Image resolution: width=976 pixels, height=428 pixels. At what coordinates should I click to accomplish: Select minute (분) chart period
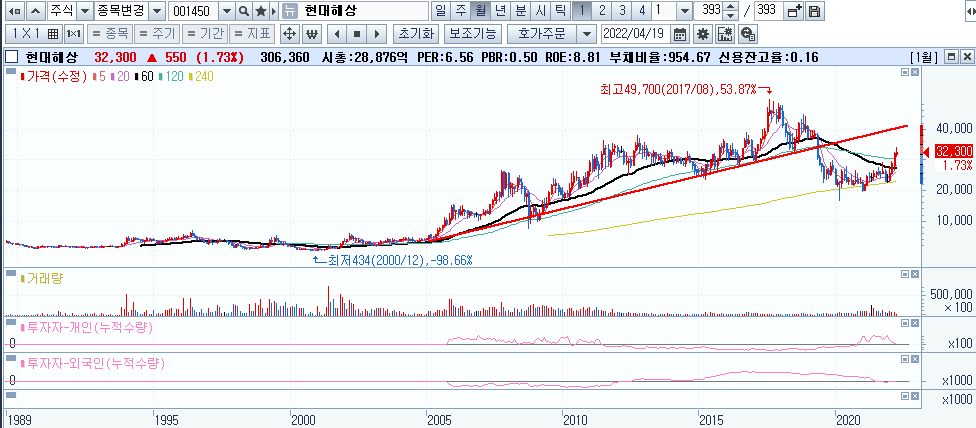tap(520, 11)
